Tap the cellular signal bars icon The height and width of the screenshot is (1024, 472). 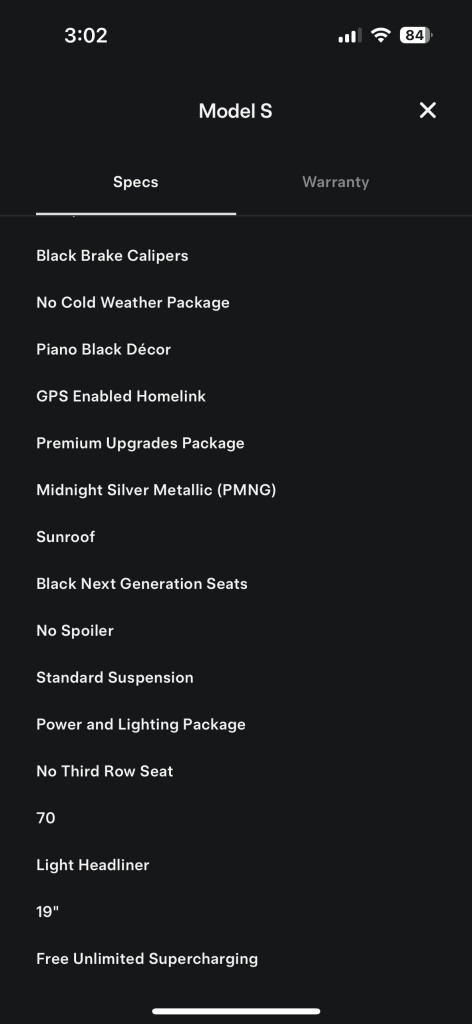349,35
